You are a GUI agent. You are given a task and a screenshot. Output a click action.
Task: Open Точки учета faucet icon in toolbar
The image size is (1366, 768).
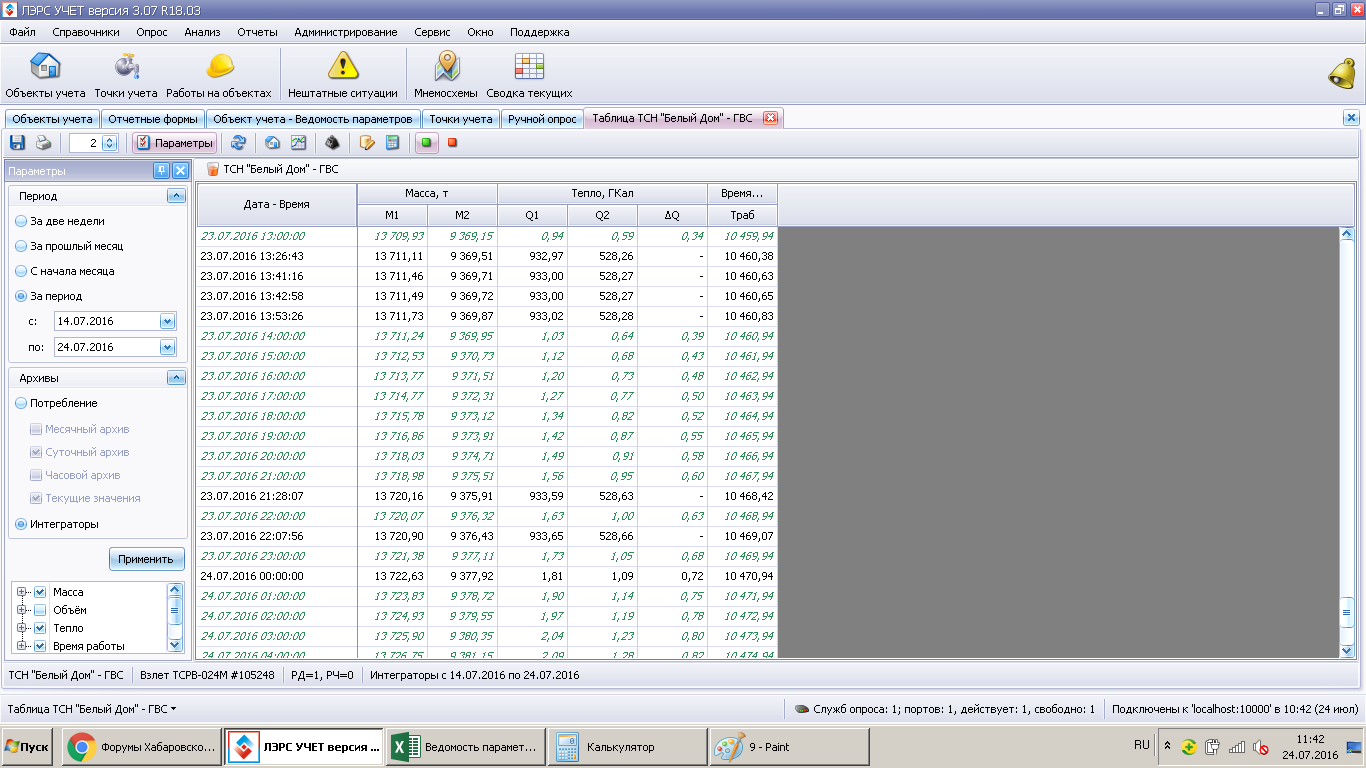(x=126, y=75)
